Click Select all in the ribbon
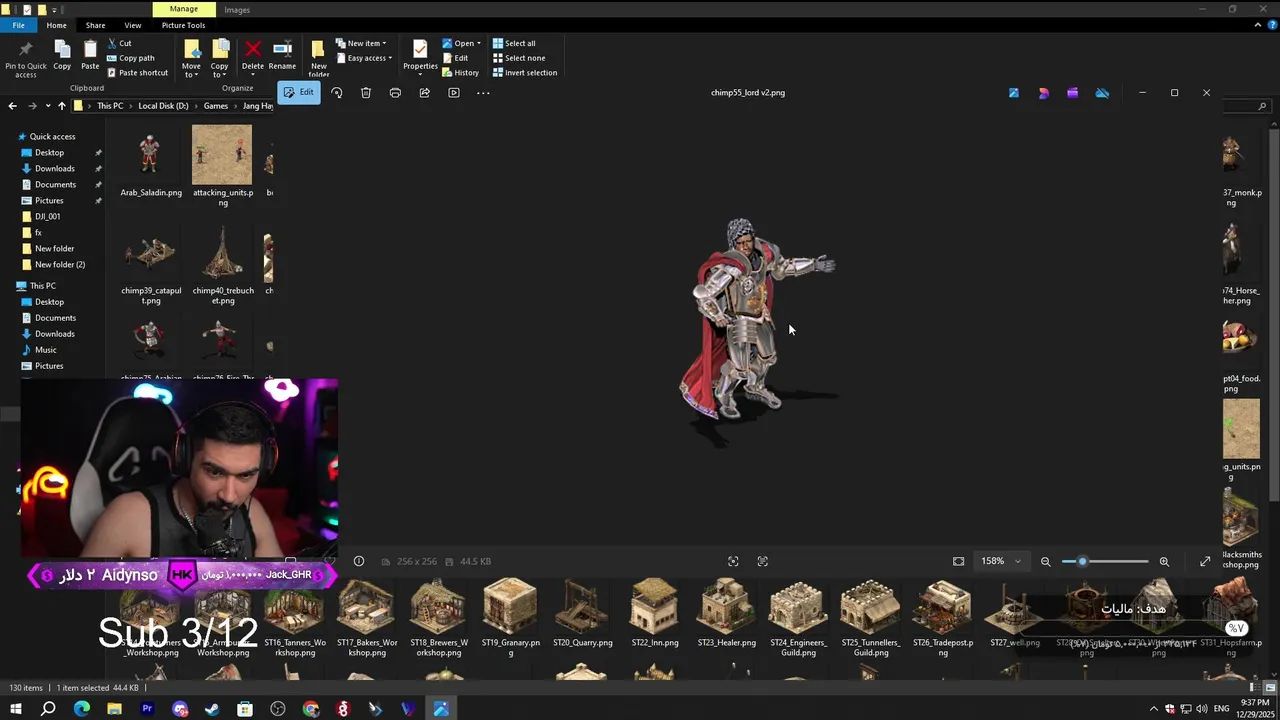This screenshot has width=1280, height=720. [x=514, y=43]
